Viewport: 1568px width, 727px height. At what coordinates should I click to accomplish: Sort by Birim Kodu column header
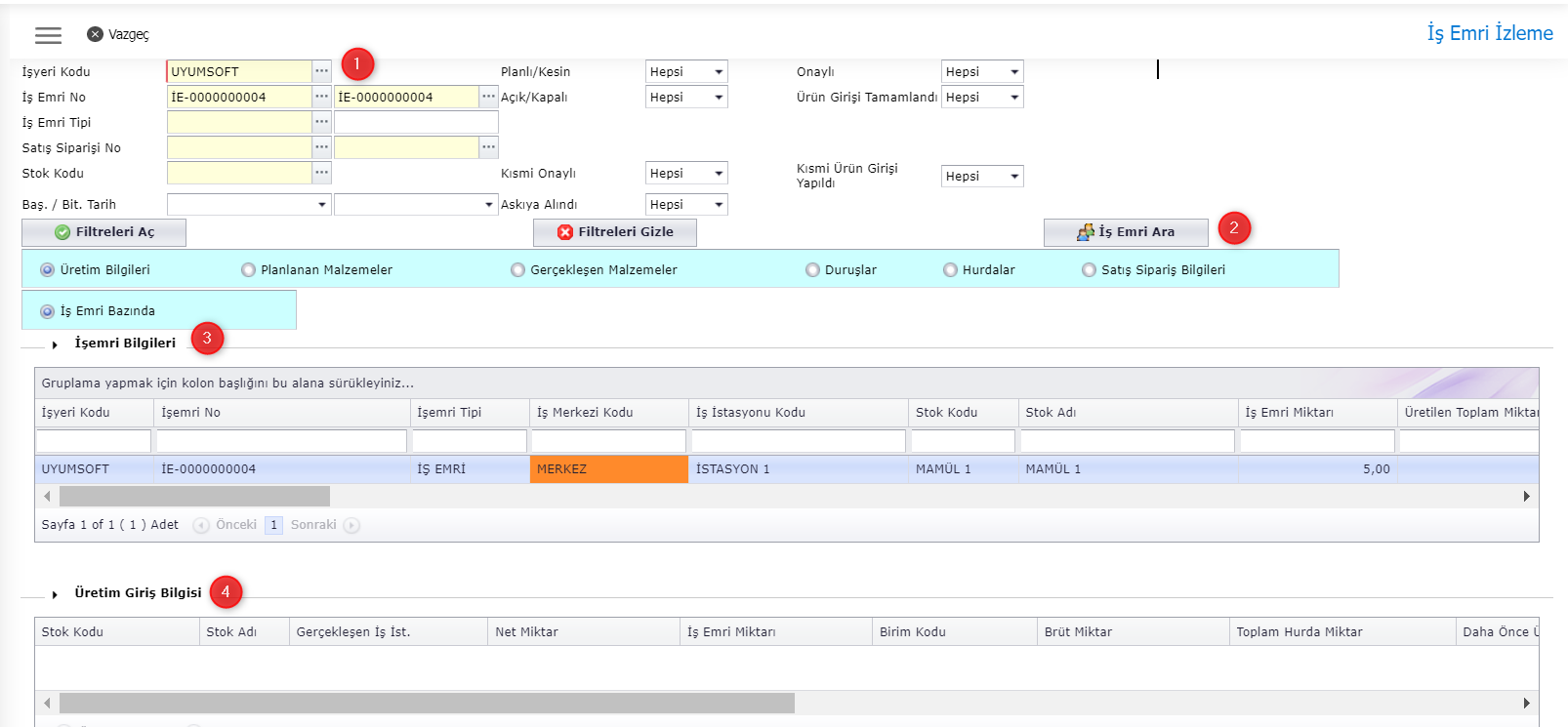[955, 632]
